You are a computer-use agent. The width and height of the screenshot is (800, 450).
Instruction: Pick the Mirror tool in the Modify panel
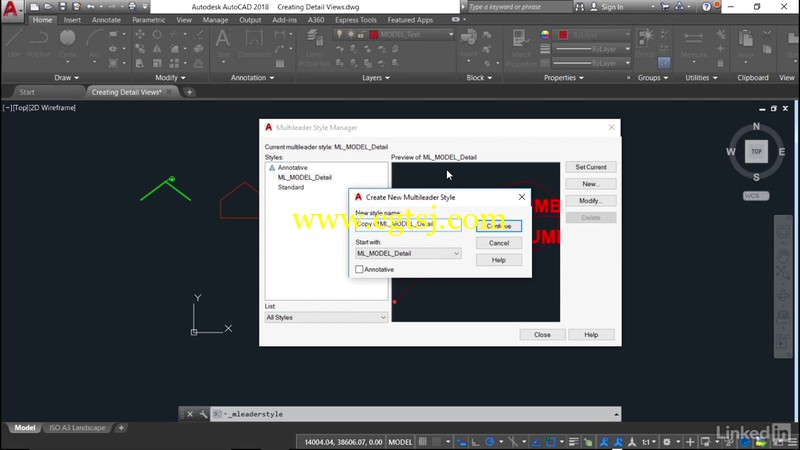click(x=157, y=48)
